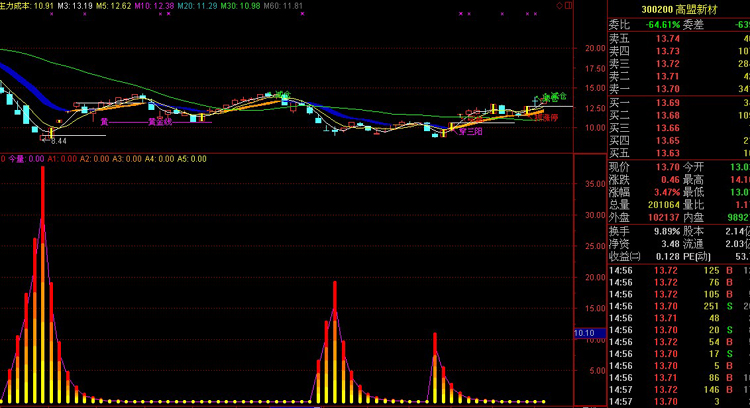The width and height of the screenshot is (750, 408).
Task: Click the M3: 13.19 moving average label
Action: pos(75,6)
